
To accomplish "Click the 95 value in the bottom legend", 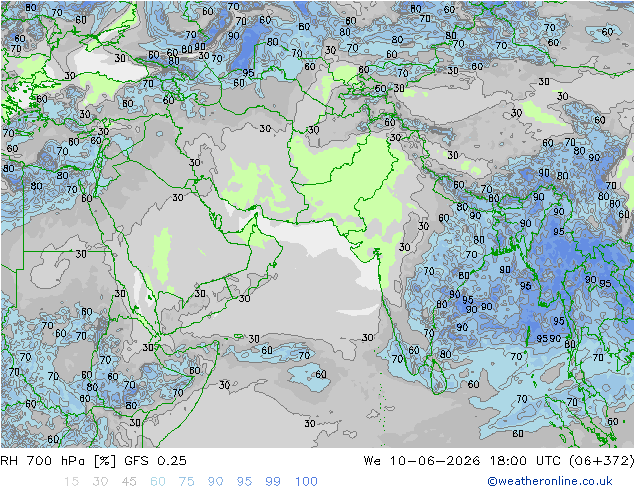I will [244, 481].
